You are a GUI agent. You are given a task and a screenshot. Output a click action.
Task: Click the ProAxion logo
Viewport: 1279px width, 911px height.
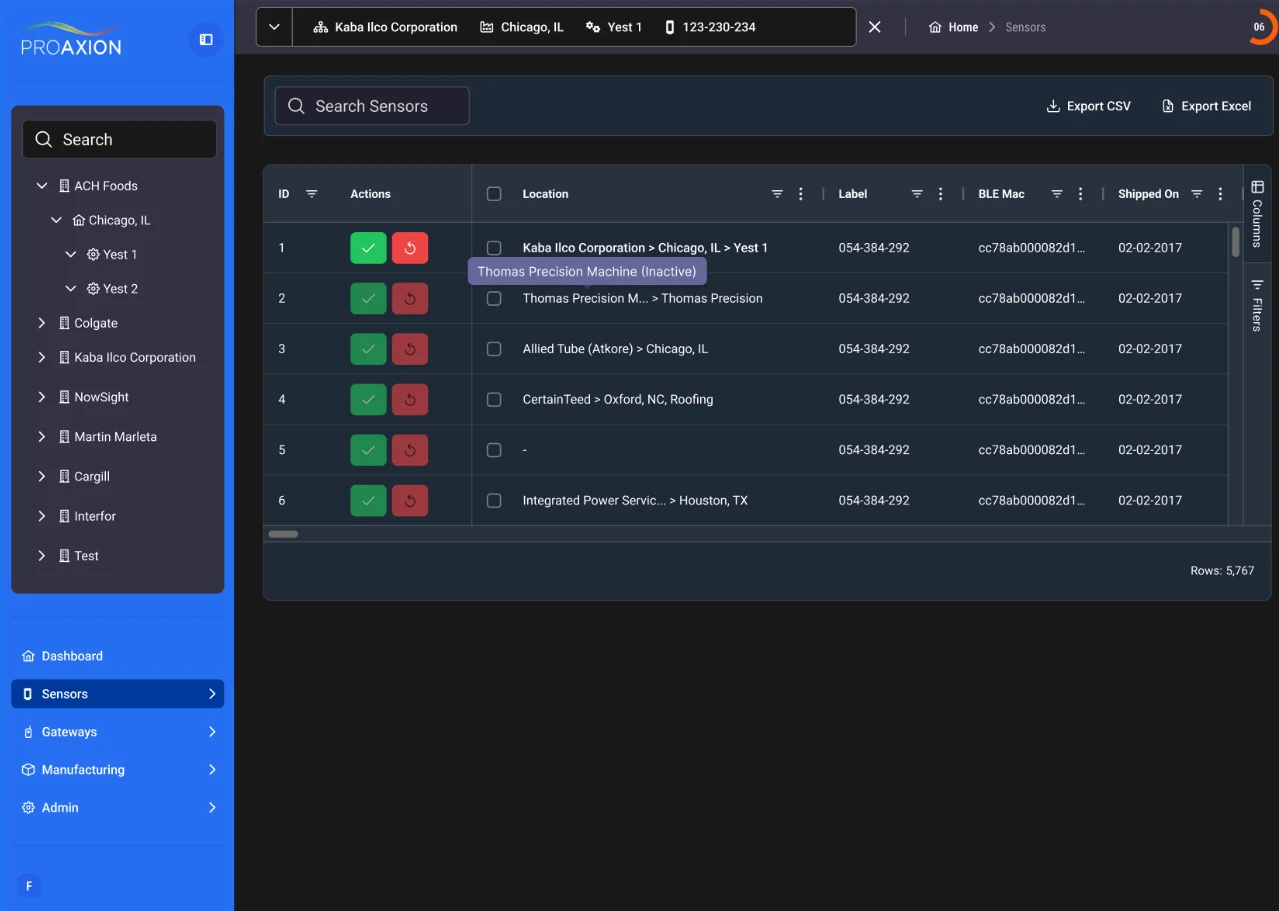point(71,38)
